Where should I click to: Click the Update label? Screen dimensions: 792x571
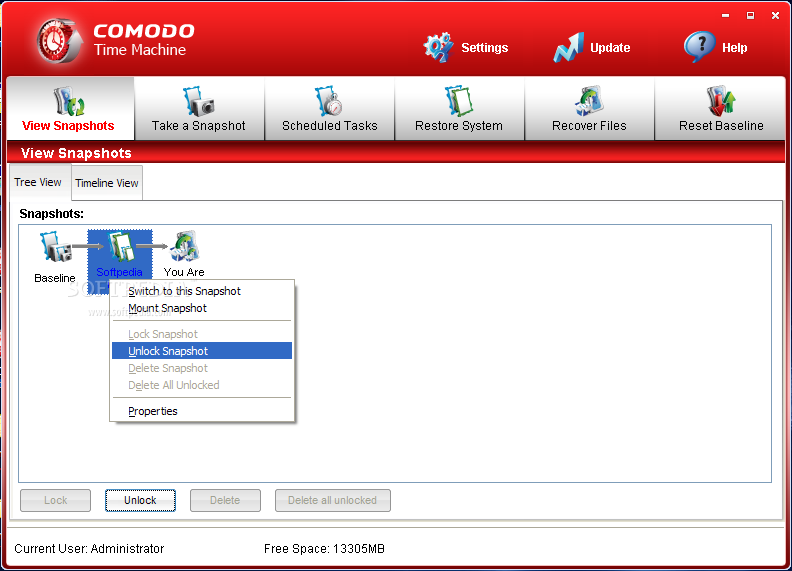(610, 48)
